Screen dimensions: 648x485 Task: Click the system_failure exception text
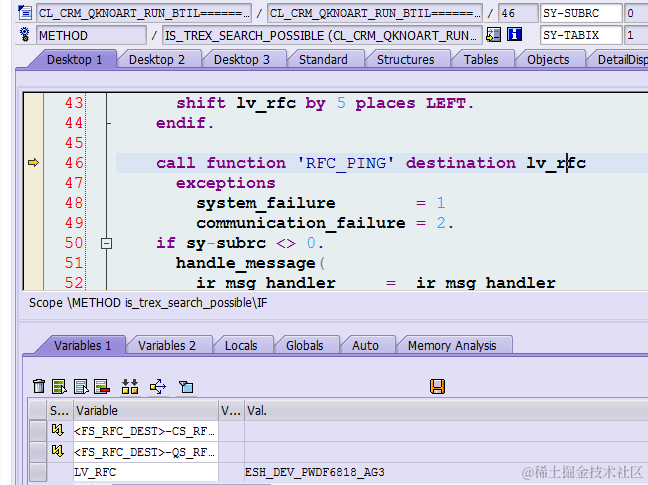coord(266,203)
